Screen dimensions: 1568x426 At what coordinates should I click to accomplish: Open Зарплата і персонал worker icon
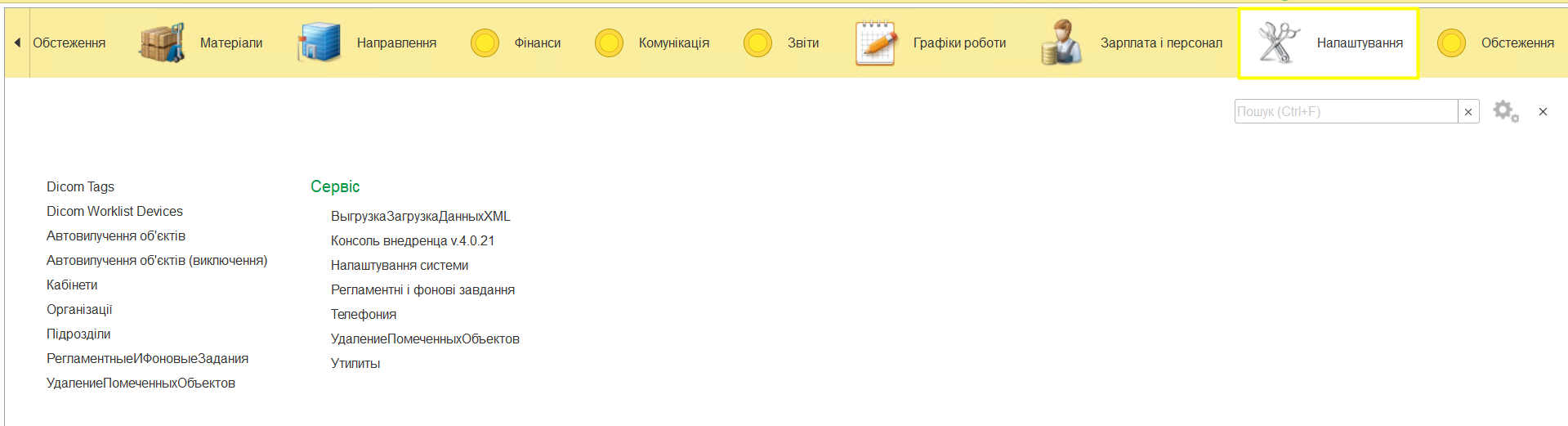[1061, 43]
